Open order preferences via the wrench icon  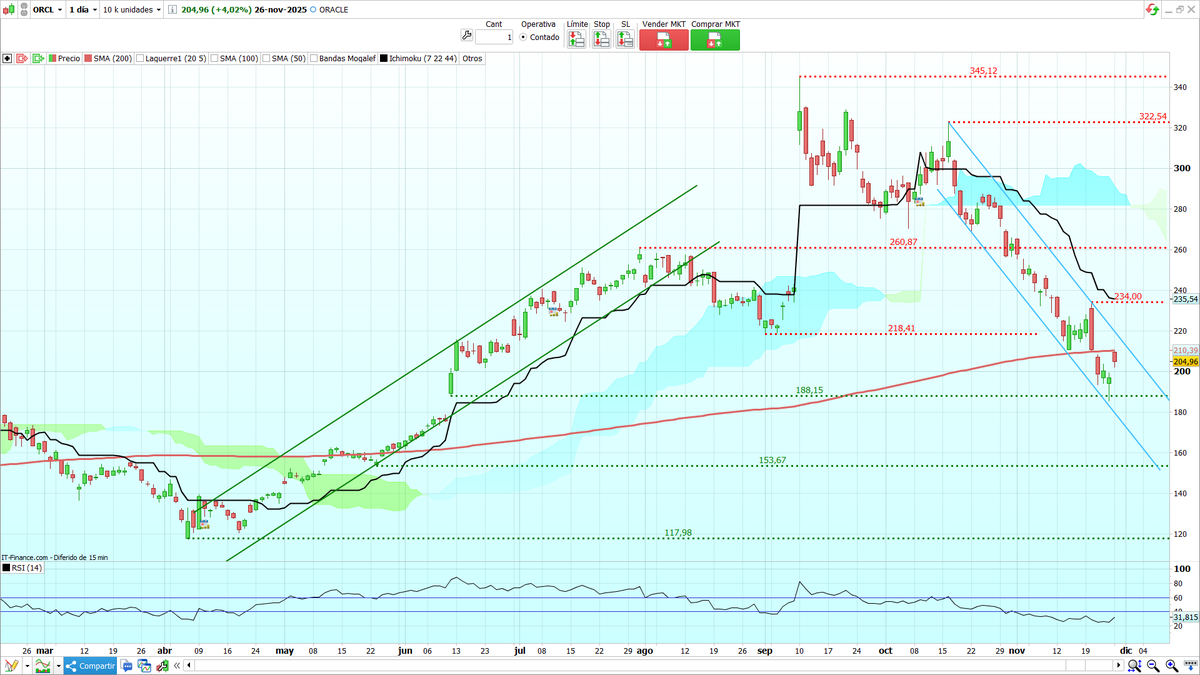(x=466, y=36)
